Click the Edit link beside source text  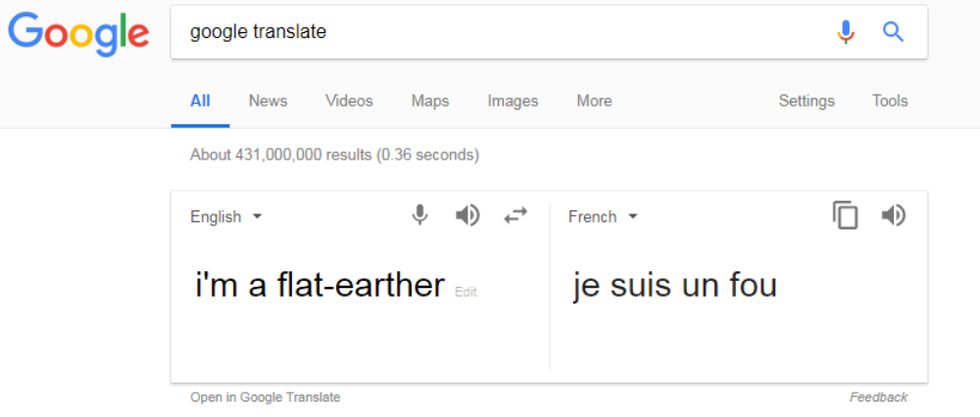(466, 292)
